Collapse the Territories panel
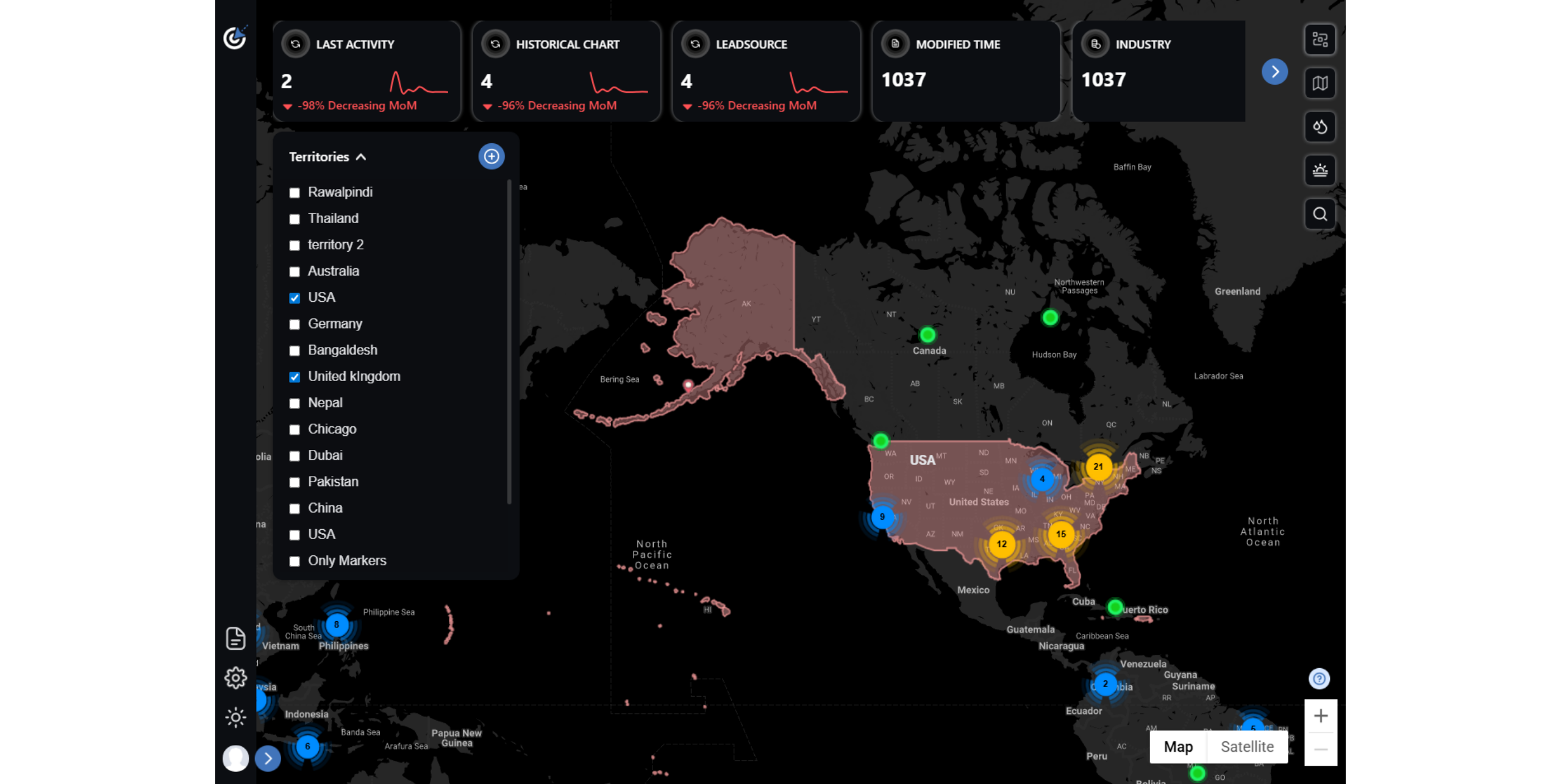 coord(362,156)
